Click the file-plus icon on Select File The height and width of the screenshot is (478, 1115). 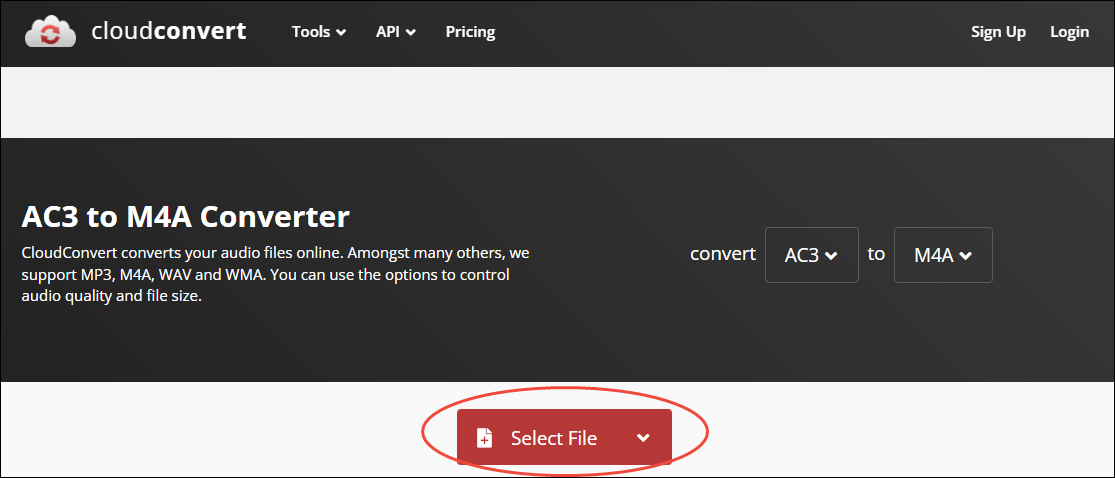click(x=484, y=437)
